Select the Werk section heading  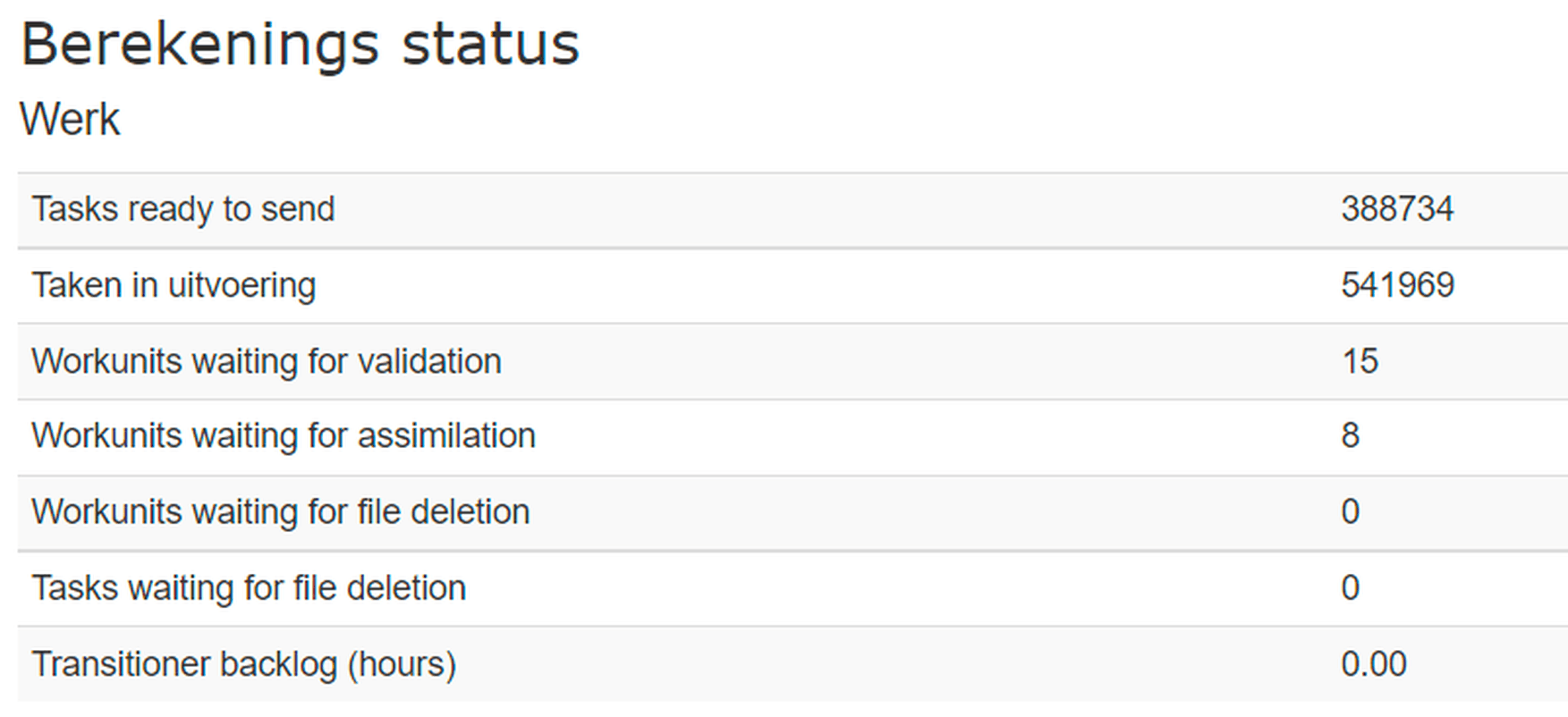point(70,120)
